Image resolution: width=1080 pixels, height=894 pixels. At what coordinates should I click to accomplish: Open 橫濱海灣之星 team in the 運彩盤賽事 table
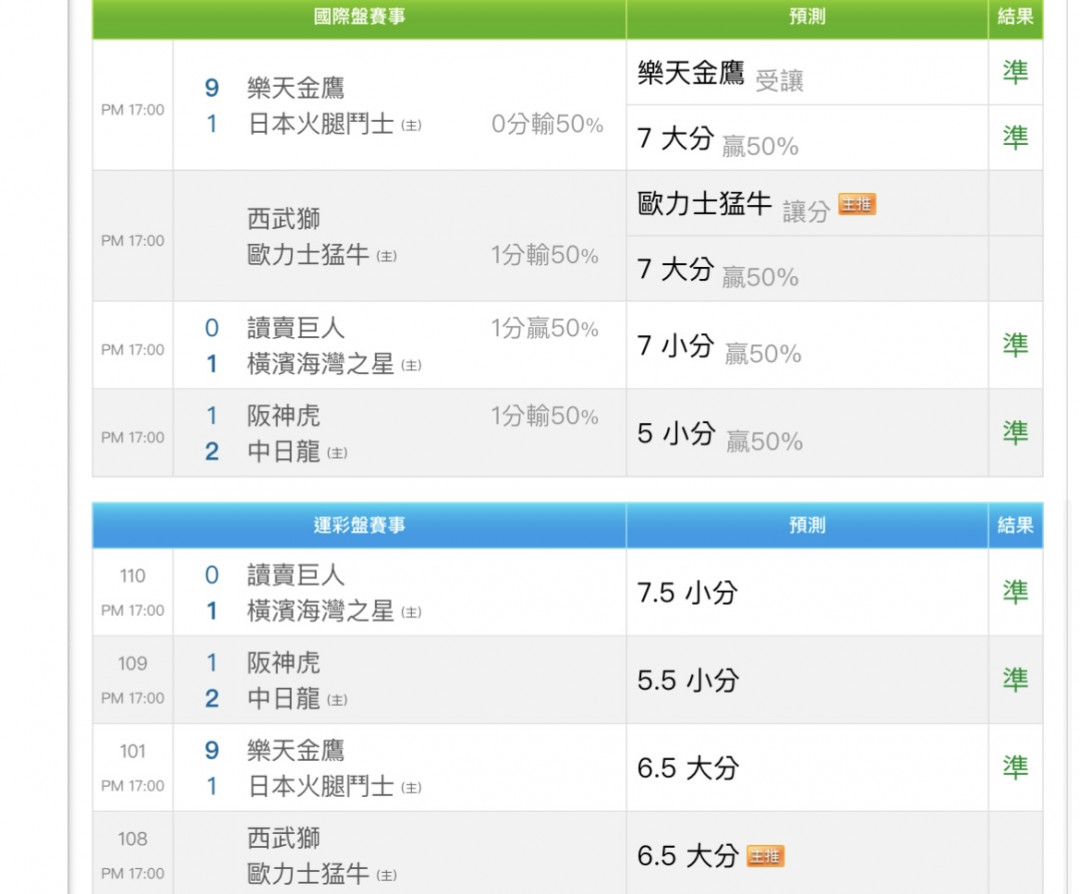(x=321, y=611)
